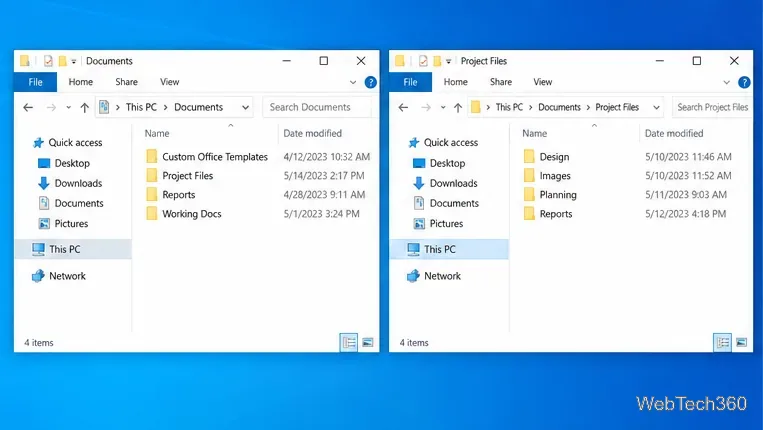Go back in Project Files window
This screenshot has width=763, height=430.
[x=403, y=108]
